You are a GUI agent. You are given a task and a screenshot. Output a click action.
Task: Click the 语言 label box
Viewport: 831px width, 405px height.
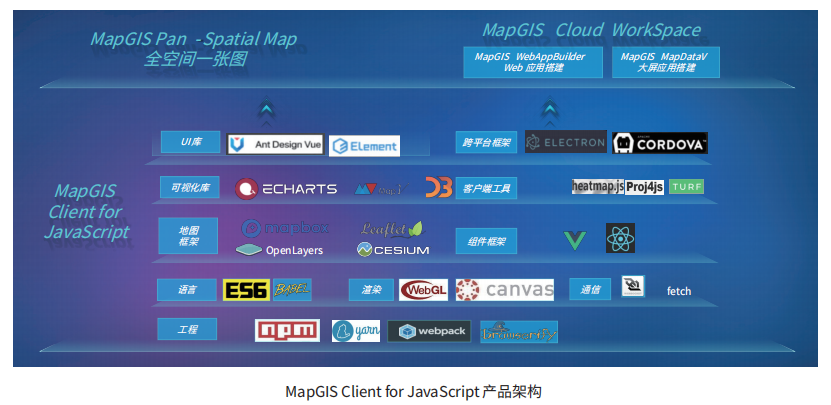[x=187, y=290]
